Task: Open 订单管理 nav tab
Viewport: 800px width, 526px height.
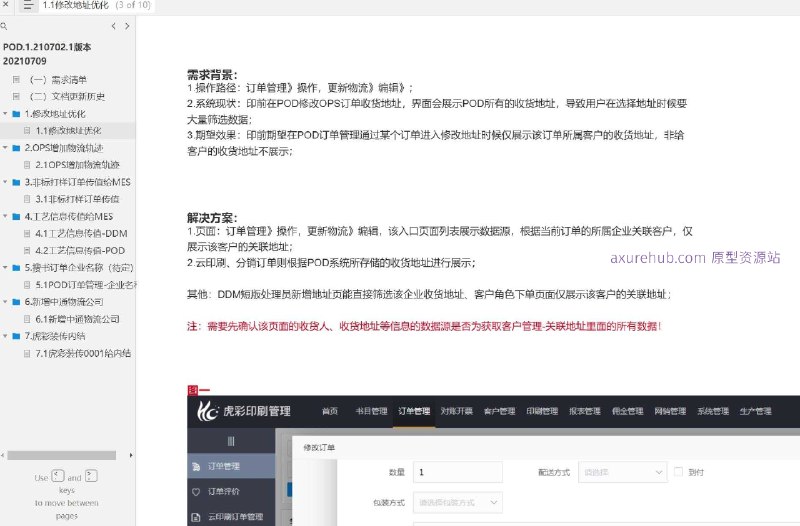Action: 414,411
